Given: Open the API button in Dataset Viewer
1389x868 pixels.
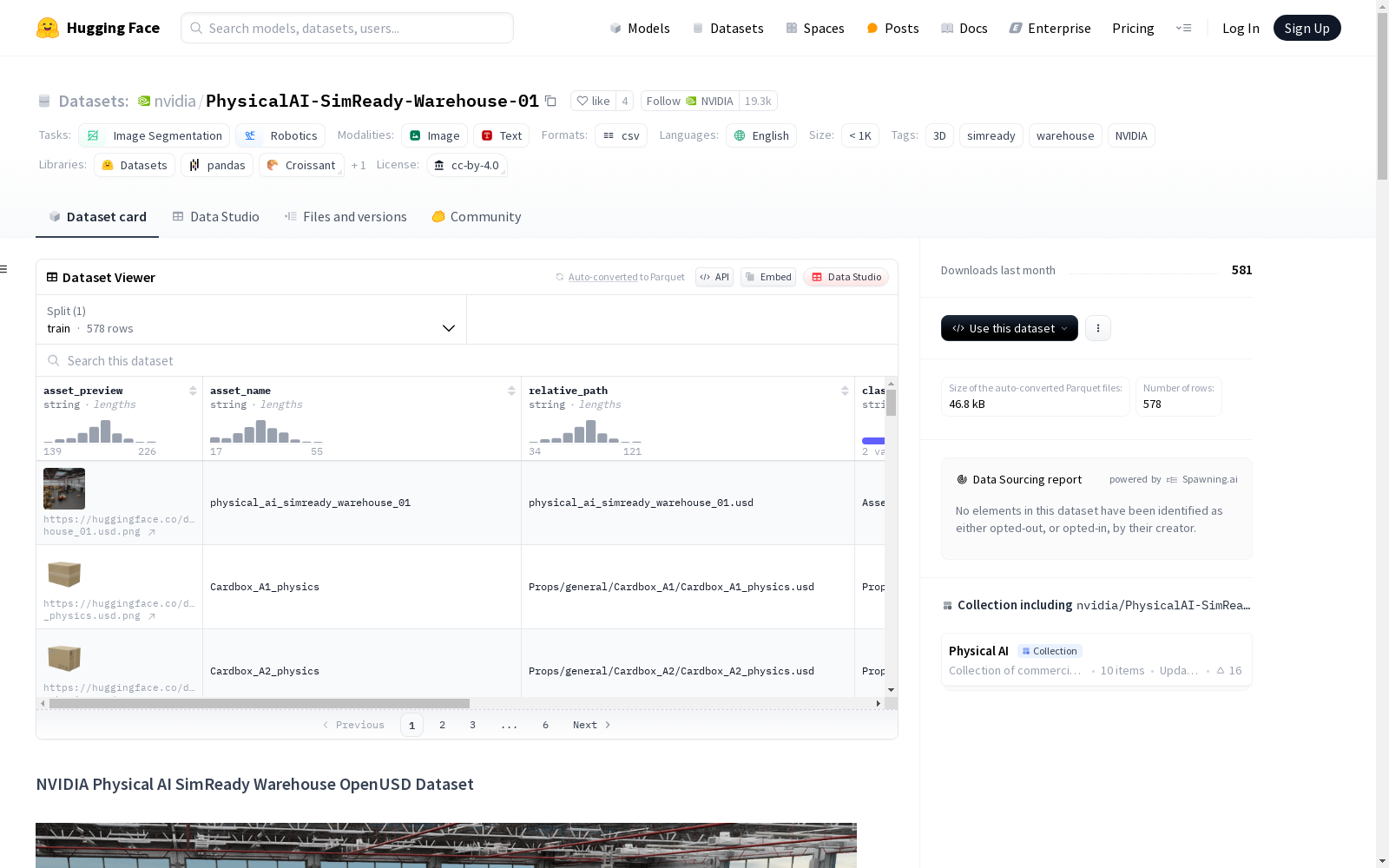Looking at the screenshot, I should tap(714, 277).
